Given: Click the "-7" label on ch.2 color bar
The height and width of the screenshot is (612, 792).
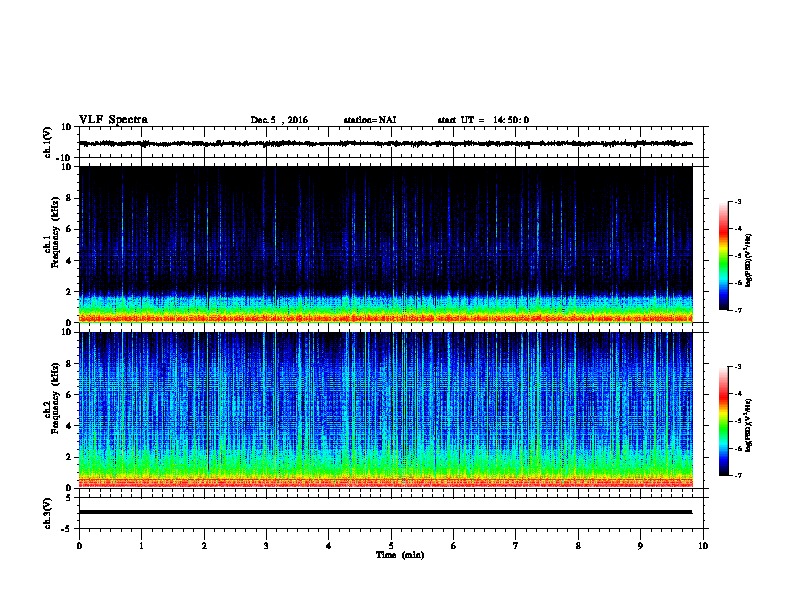Looking at the screenshot, I should click(737, 475).
